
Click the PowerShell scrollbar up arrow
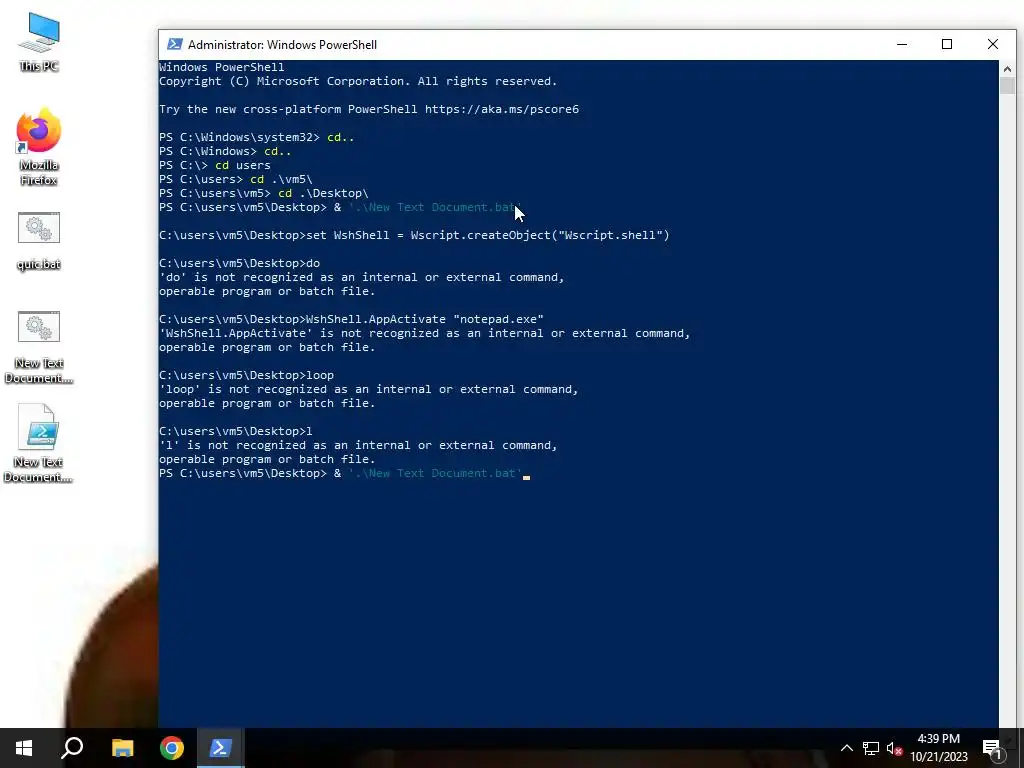1006,69
